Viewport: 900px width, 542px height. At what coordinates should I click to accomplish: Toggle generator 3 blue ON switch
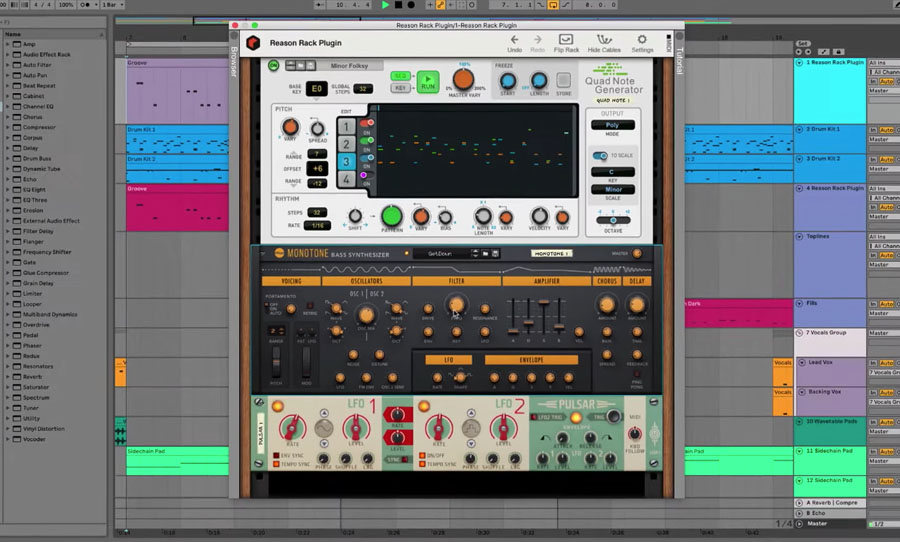[x=367, y=157]
